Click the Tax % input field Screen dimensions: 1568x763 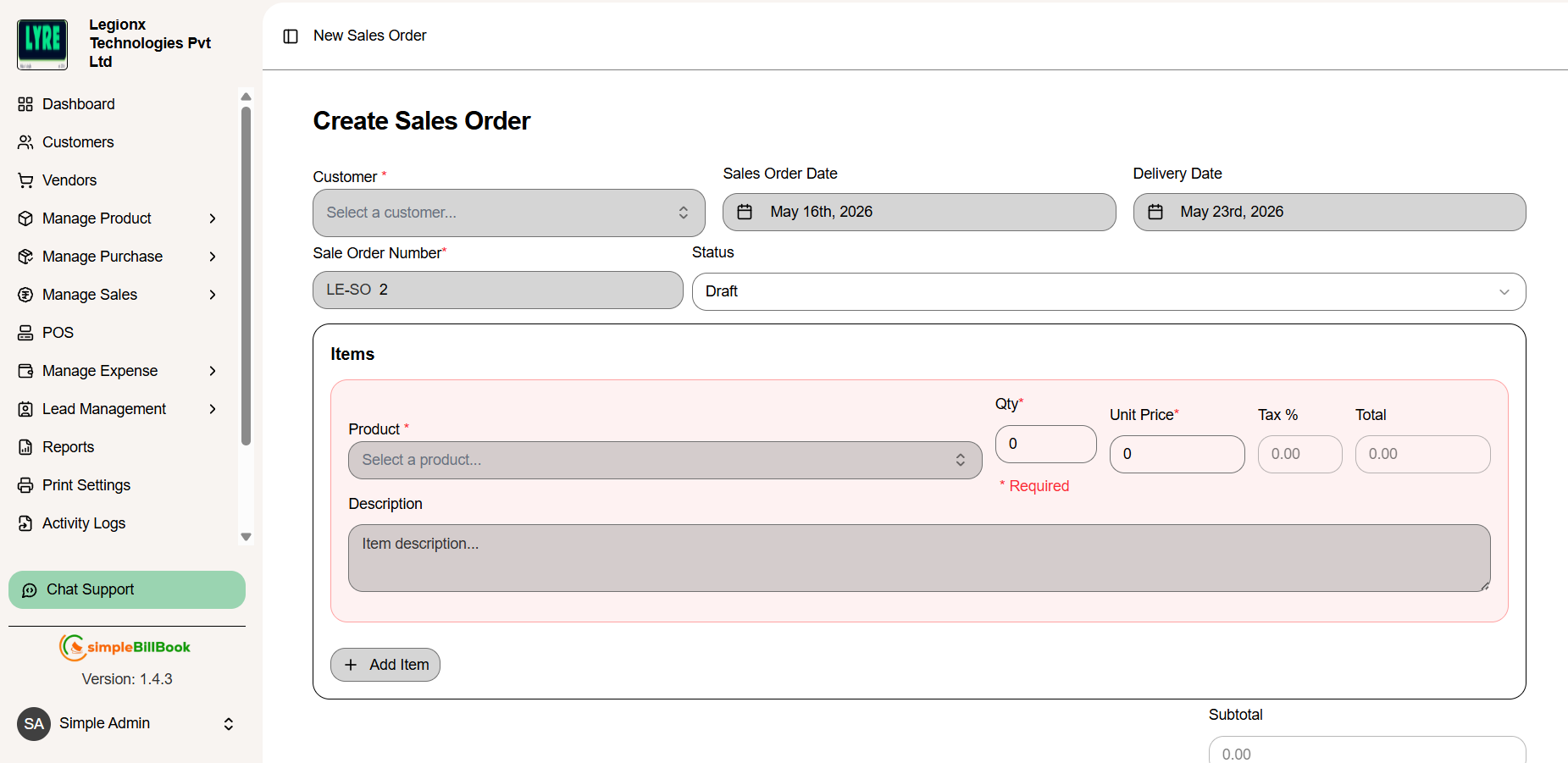[x=1299, y=454]
